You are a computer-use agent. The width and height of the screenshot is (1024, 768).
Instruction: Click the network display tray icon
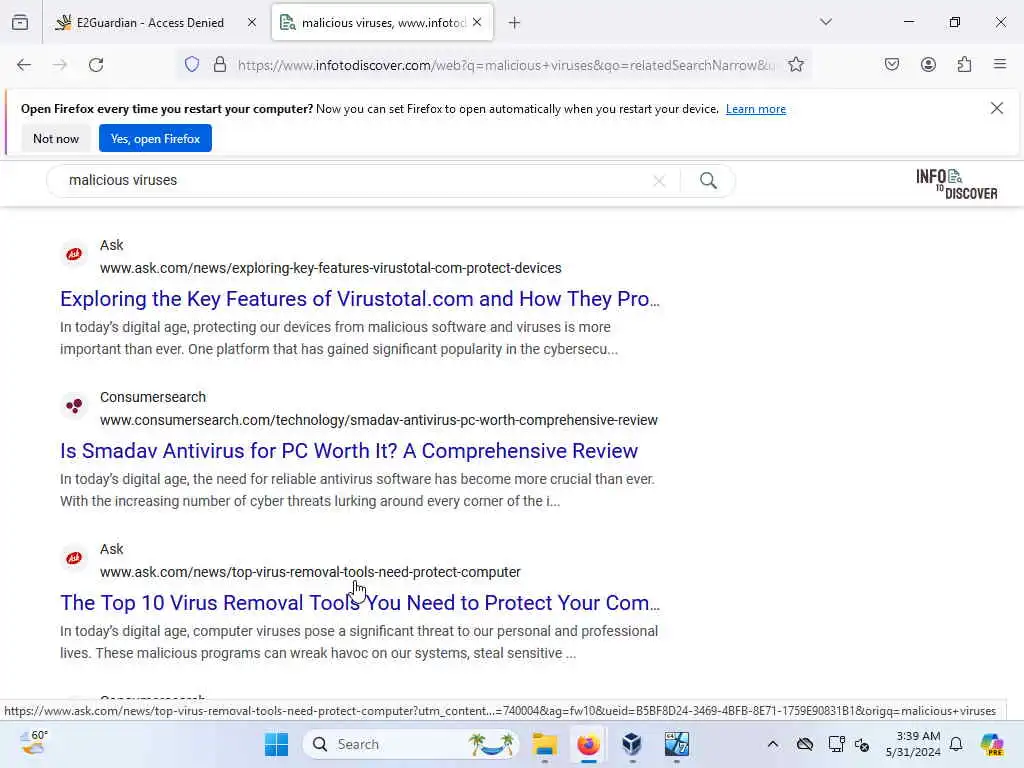(836, 744)
